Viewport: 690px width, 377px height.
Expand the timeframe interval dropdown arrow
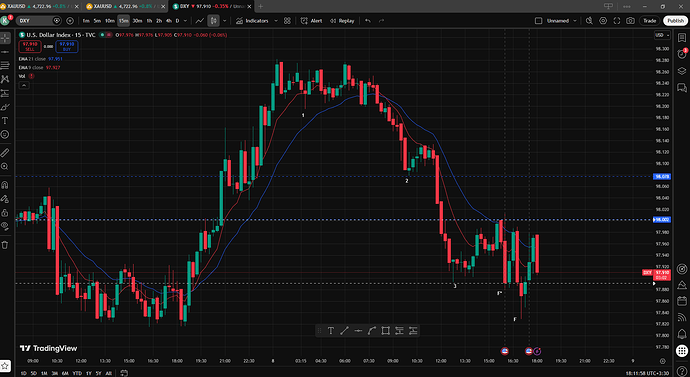coord(185,21)
